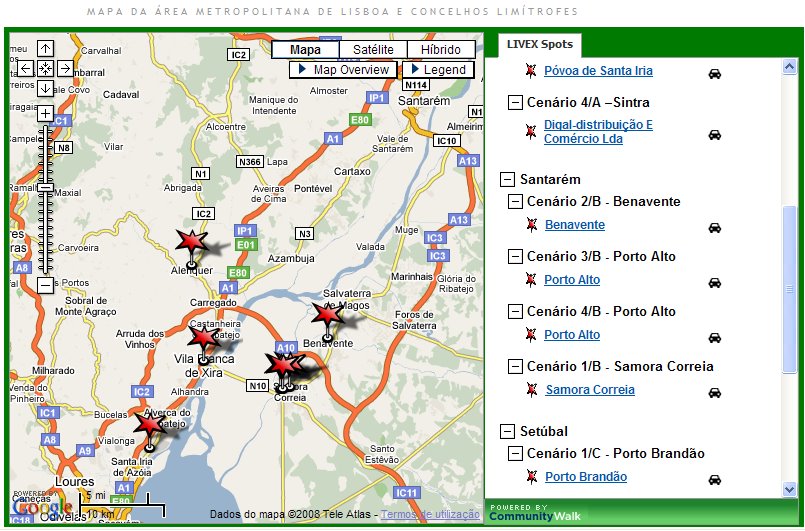The image size is (805, 531).
Task: Open the Porto Alto link under Cenário 3/B
Action: coord(572,280)
